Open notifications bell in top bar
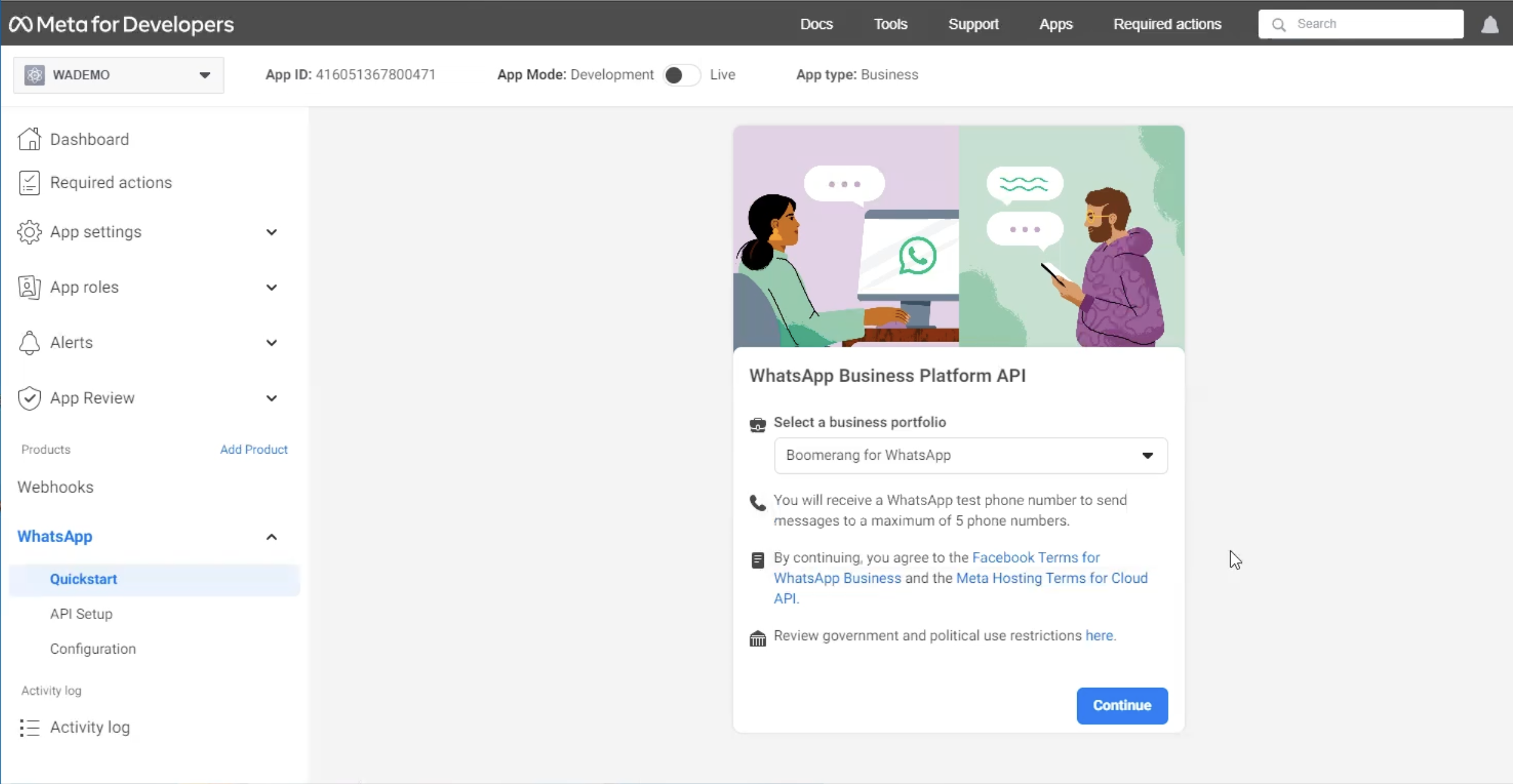This screenshot has width=1513, height=784. [1490, 25]
